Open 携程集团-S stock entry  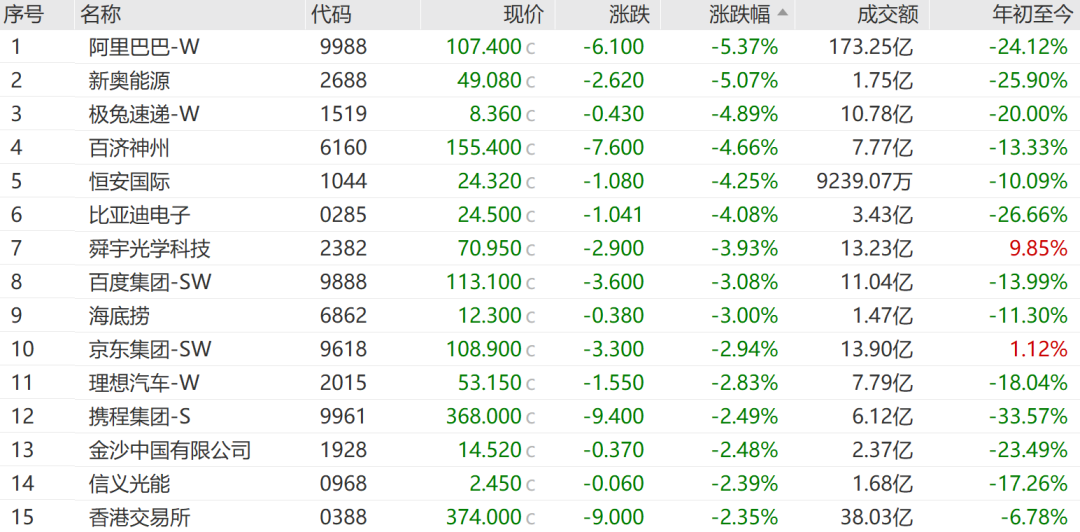point(139,416)
